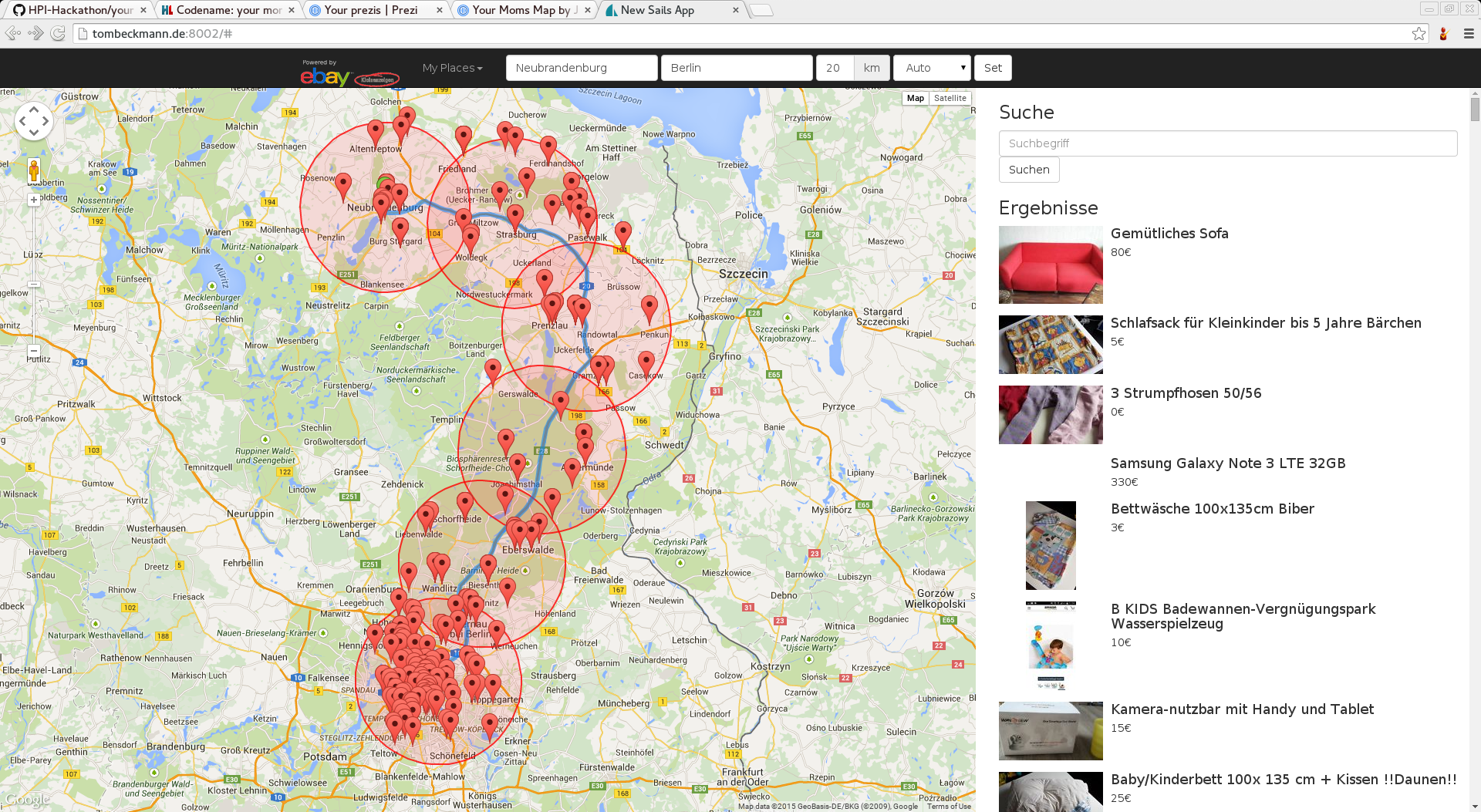This screenshot has width=1481, height=812.
Task: Focus the 20 km radius field
Action: click(x=835, y=68)
